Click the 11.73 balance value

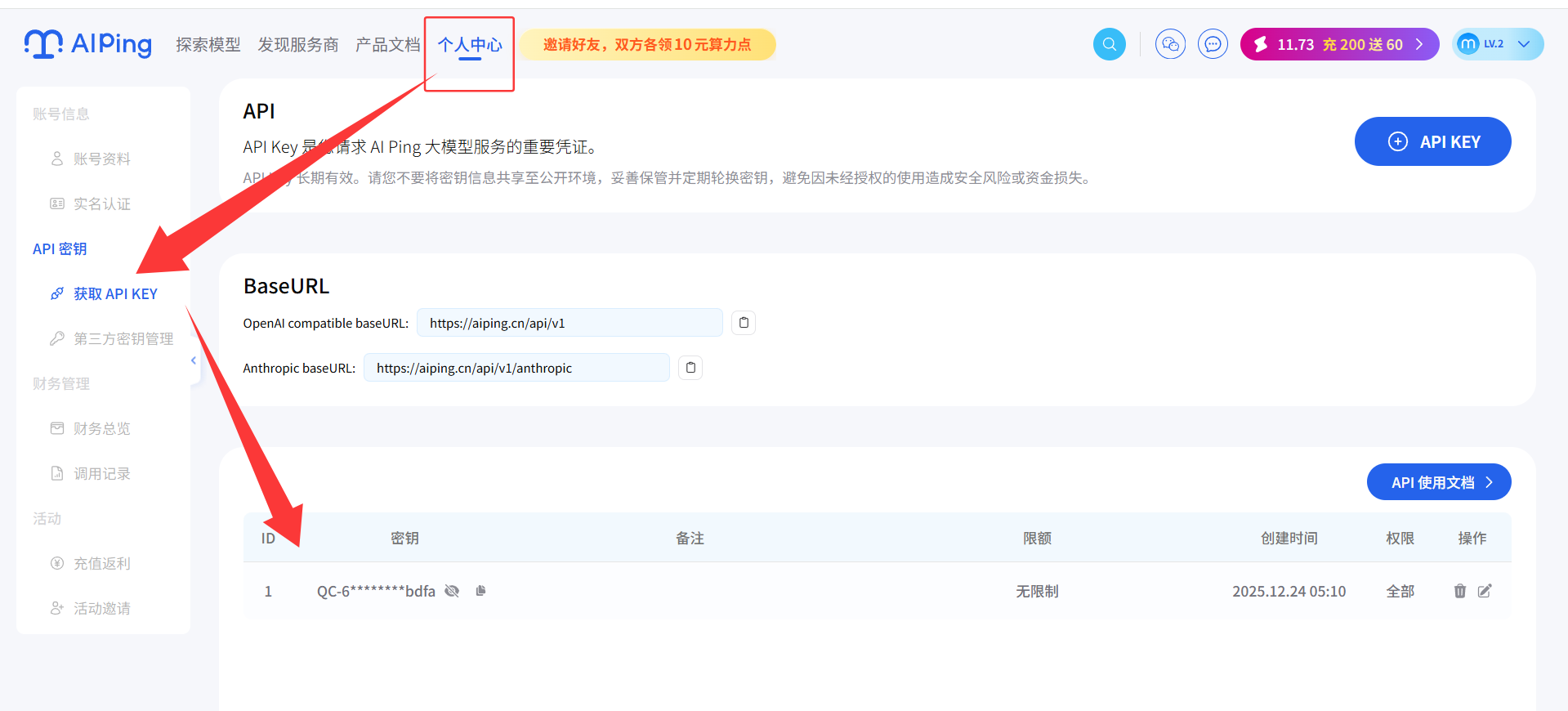tap(1296, 44)
